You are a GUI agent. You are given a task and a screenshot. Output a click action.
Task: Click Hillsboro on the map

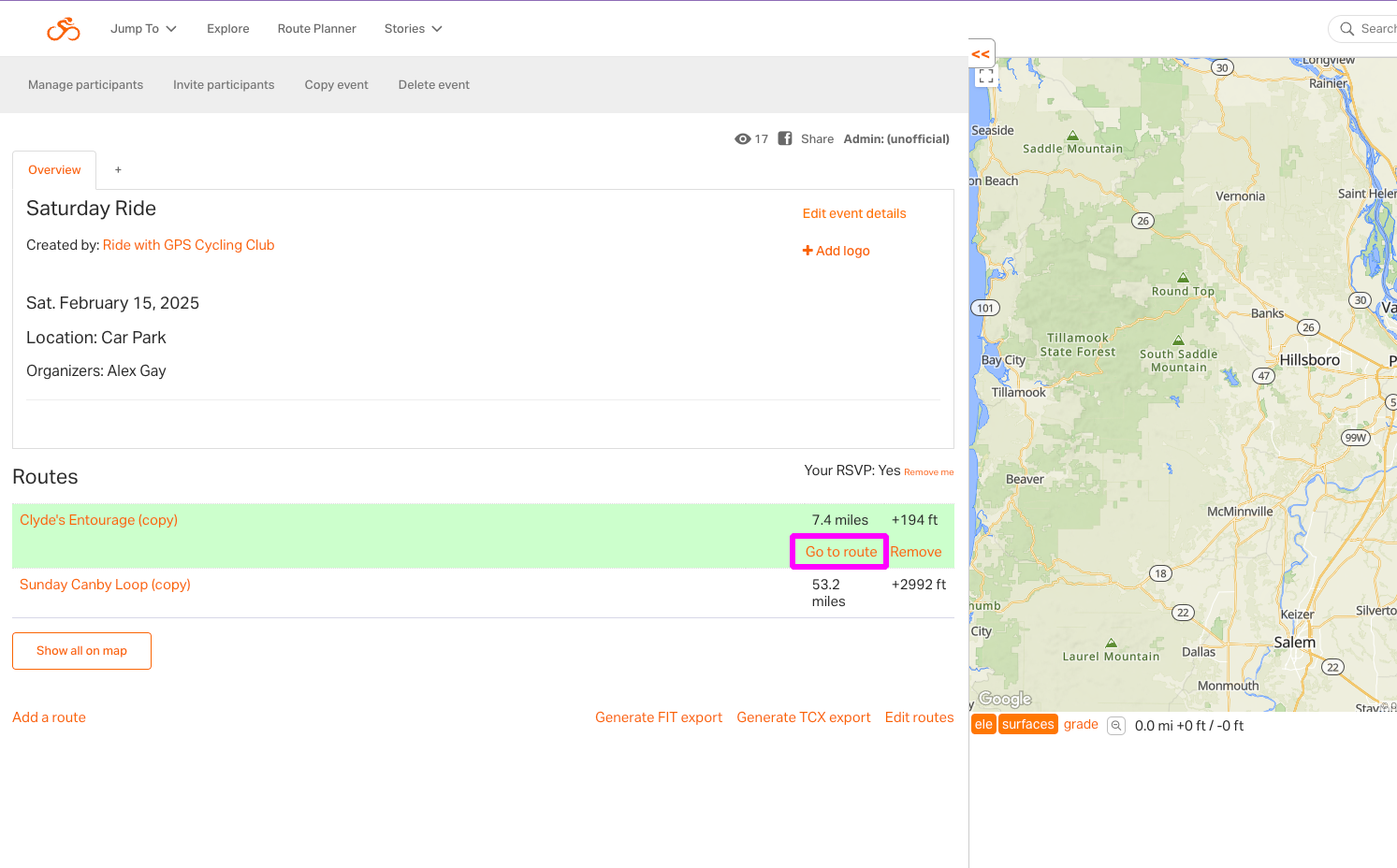[1310, 360]
